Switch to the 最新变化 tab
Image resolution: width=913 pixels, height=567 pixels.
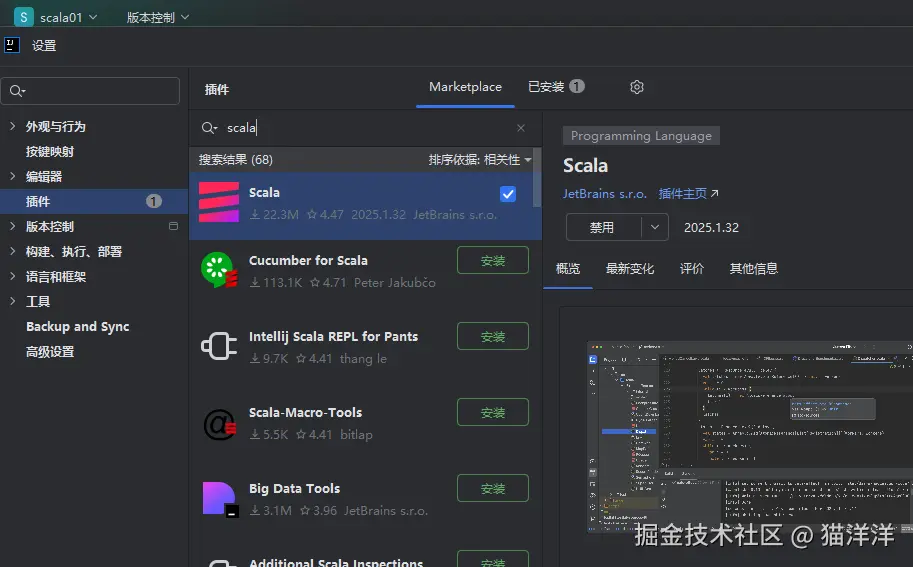pos(629,268)
